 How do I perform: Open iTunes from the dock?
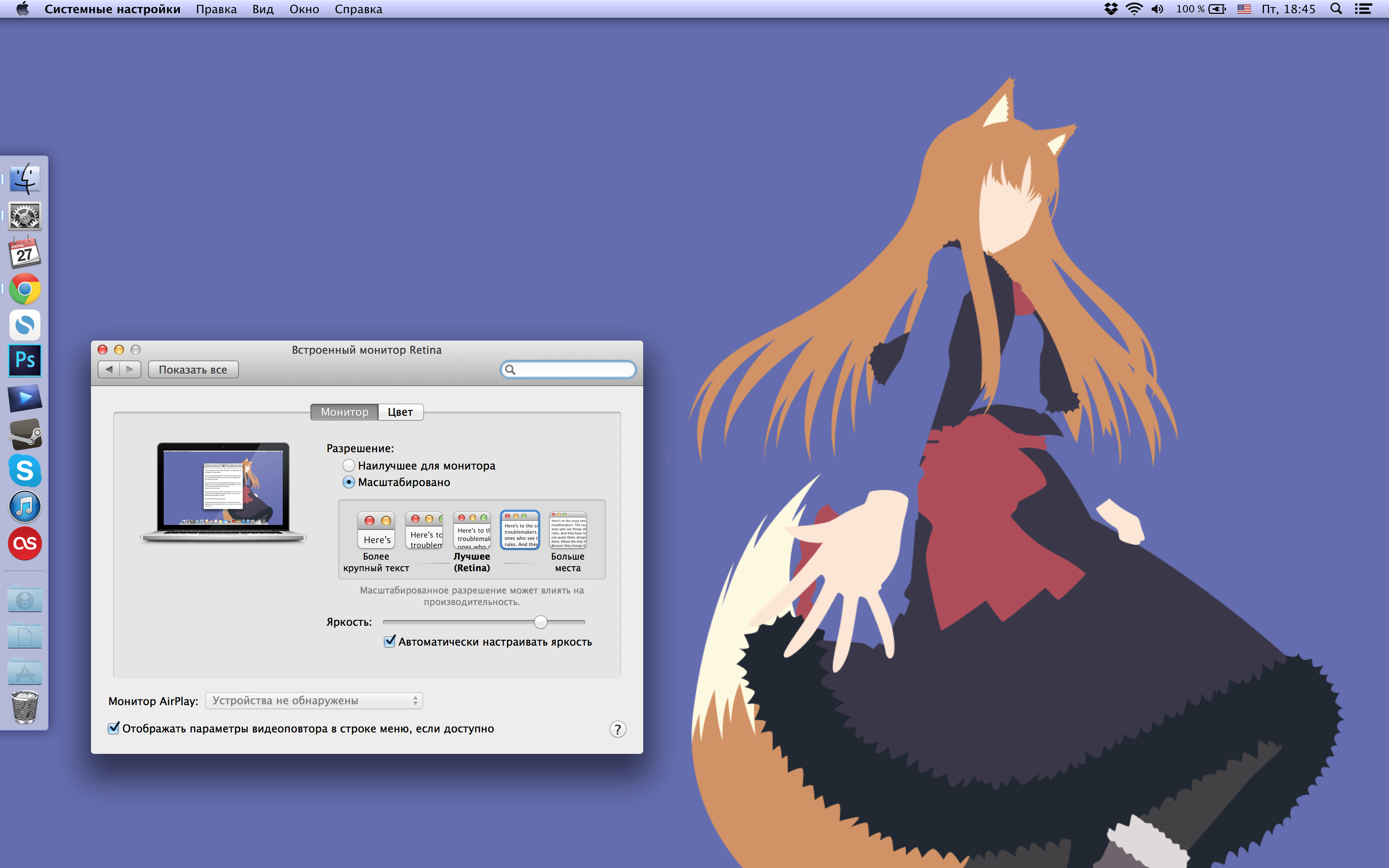coord(25,507)
